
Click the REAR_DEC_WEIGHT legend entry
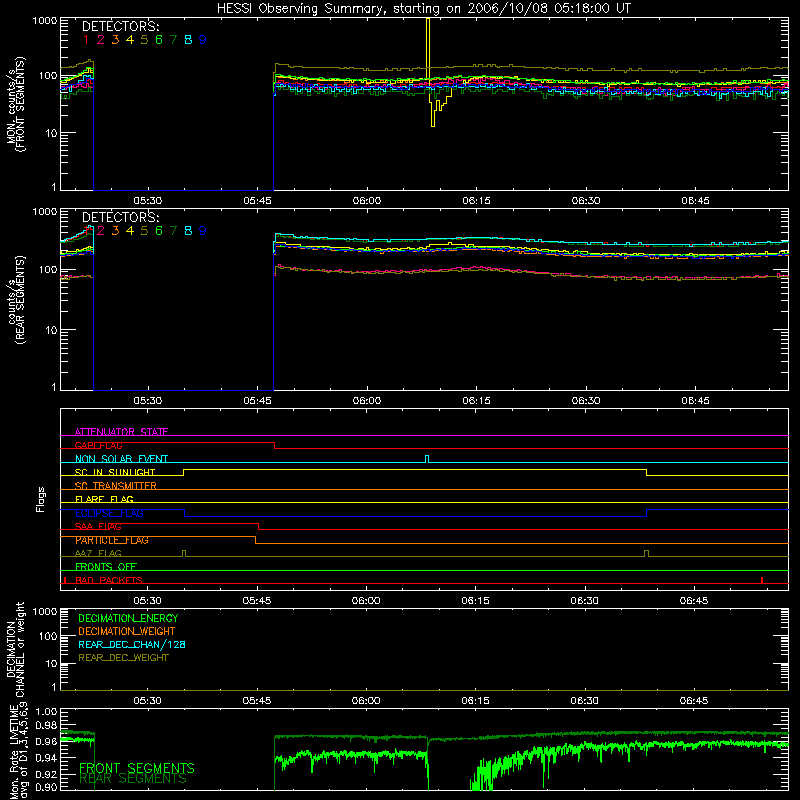[x=123, y=658]
